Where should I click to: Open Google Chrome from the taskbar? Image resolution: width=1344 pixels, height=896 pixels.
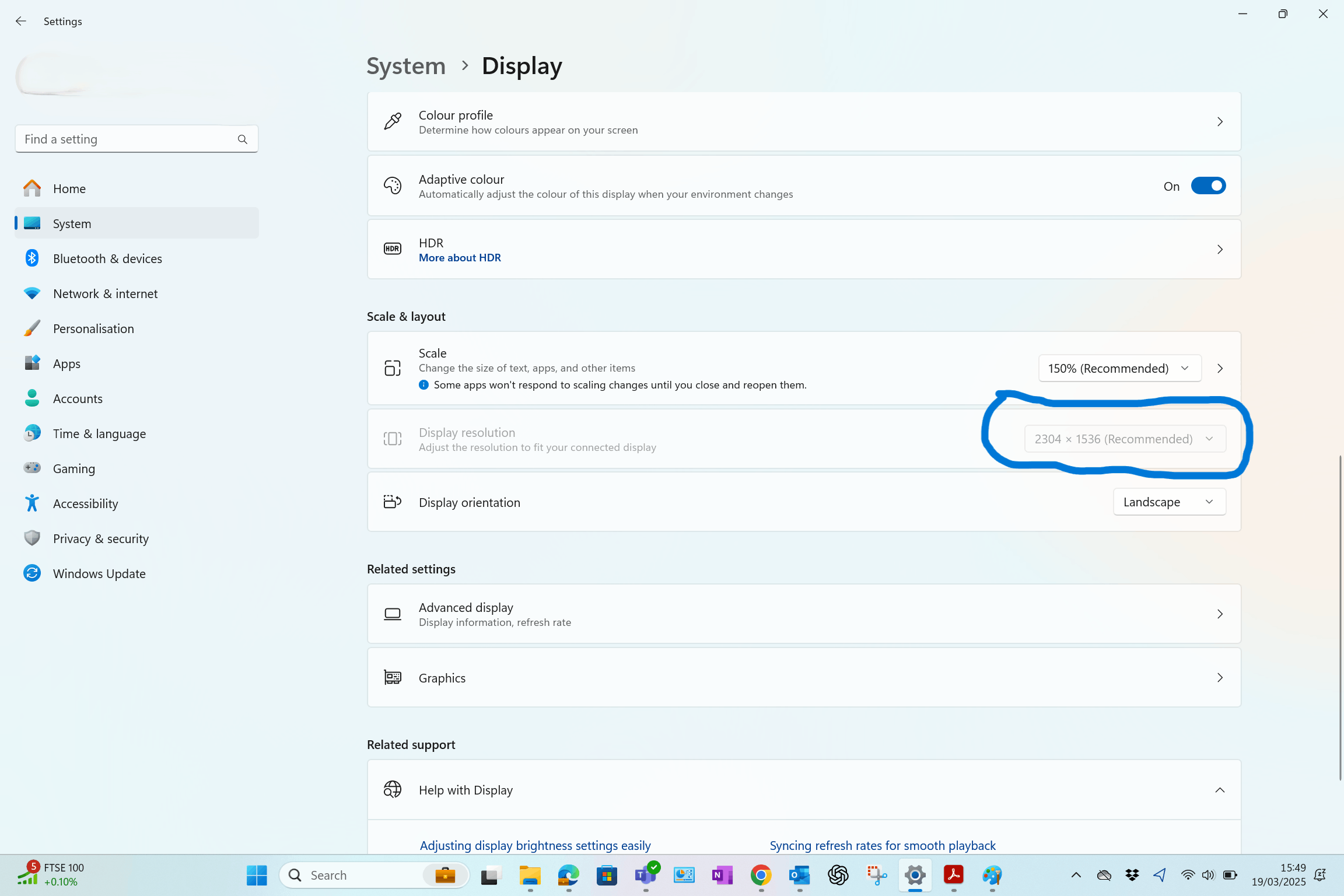(x=761, y=875)
